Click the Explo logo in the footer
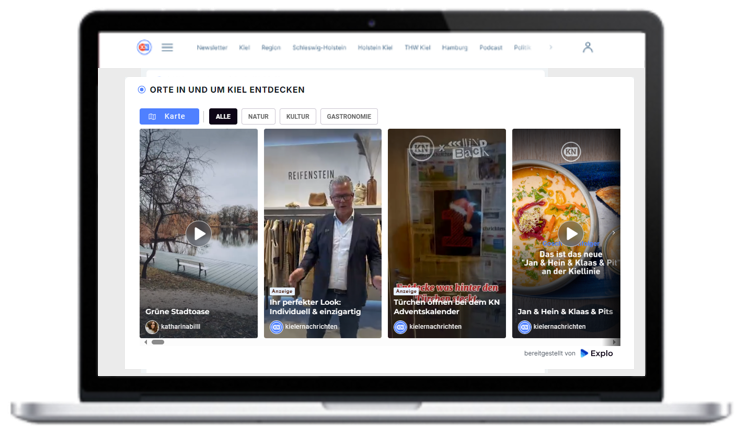The height and width of the screenshot is (445, 749). (596, 353)
